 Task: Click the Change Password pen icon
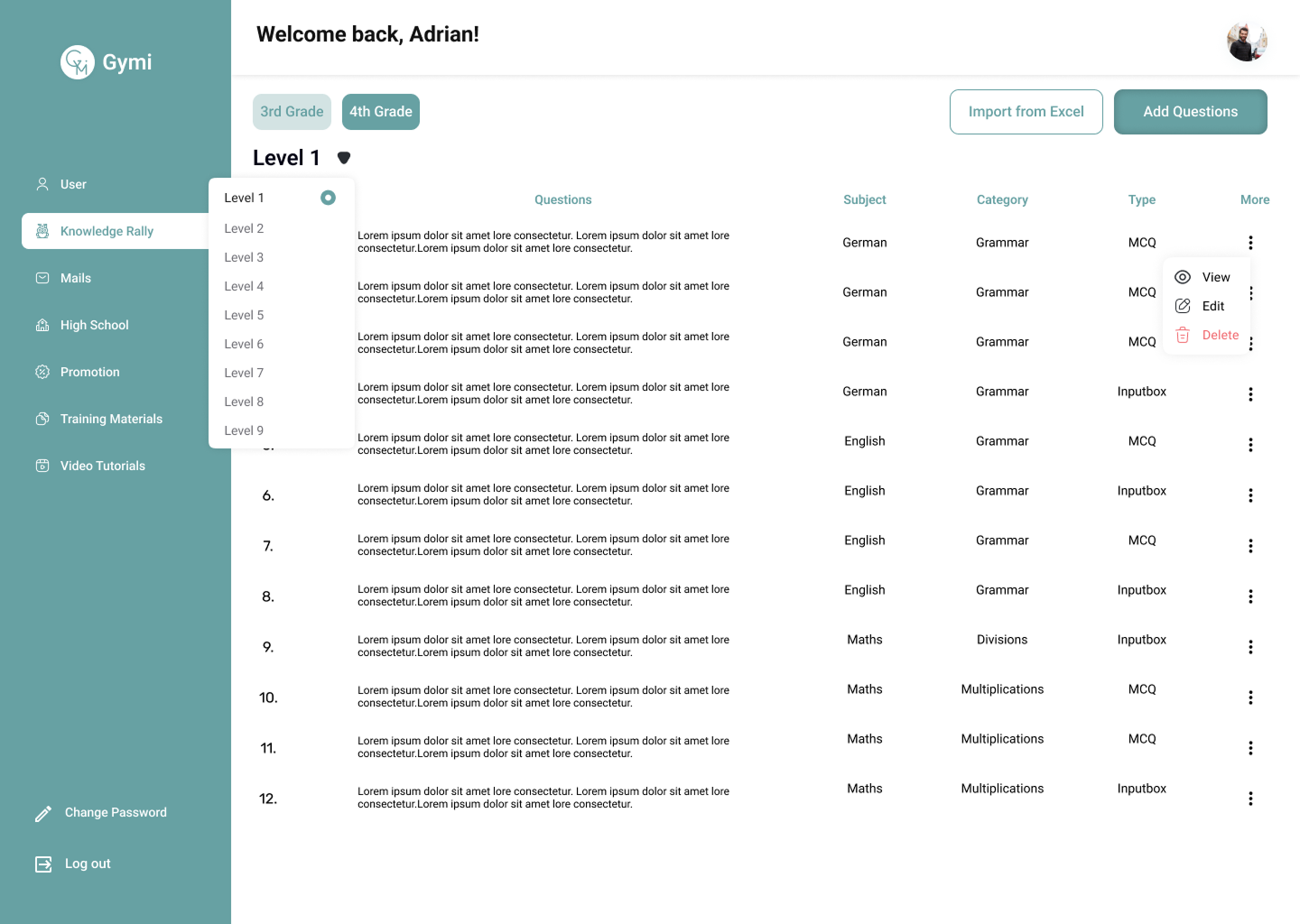click(42, 812)
